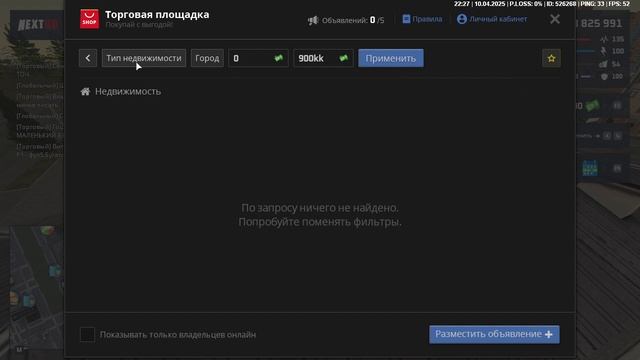
Task: Open Личный кабинет link
Action: point(492,19)
